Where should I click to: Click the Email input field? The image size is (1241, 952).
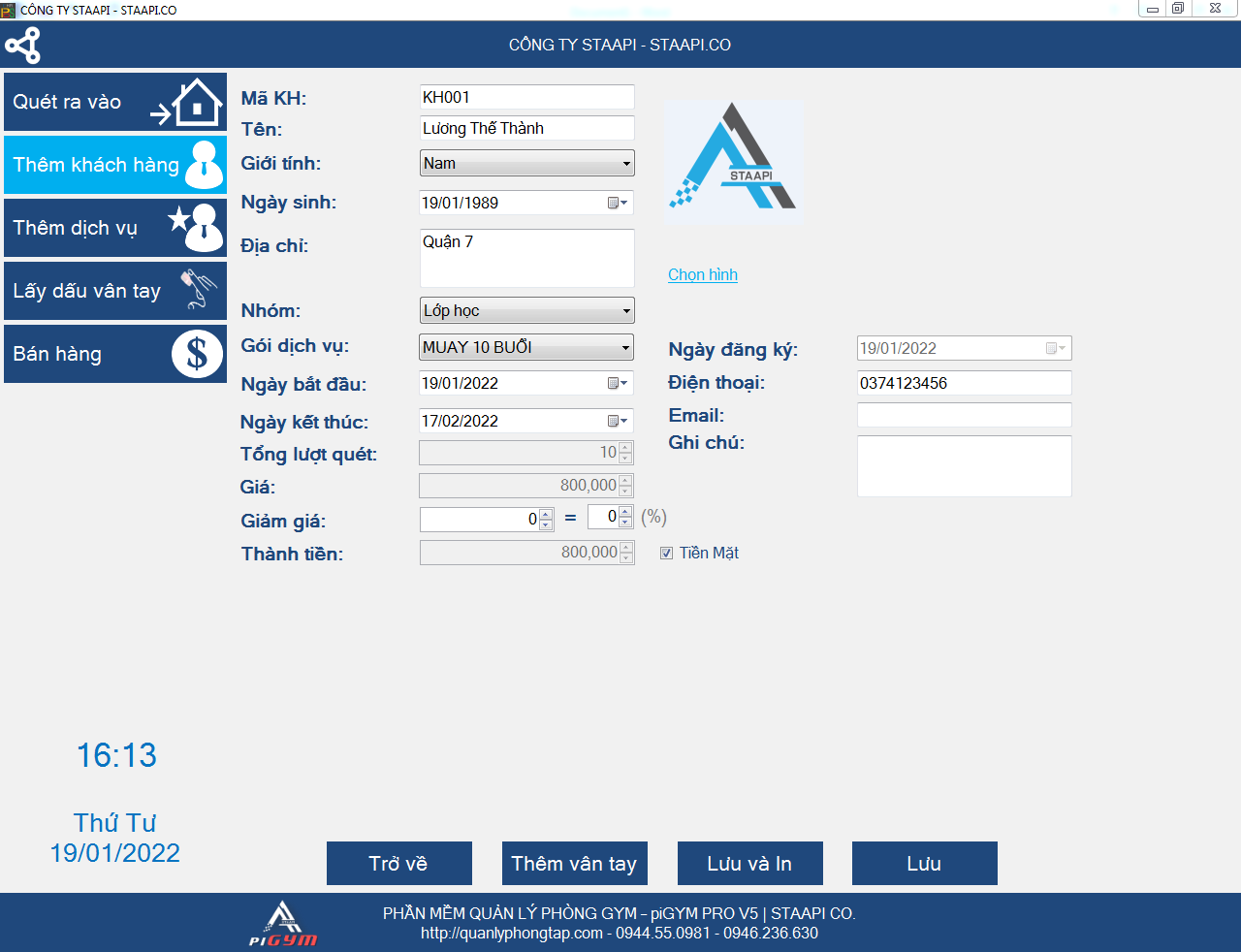pos(964,415)
